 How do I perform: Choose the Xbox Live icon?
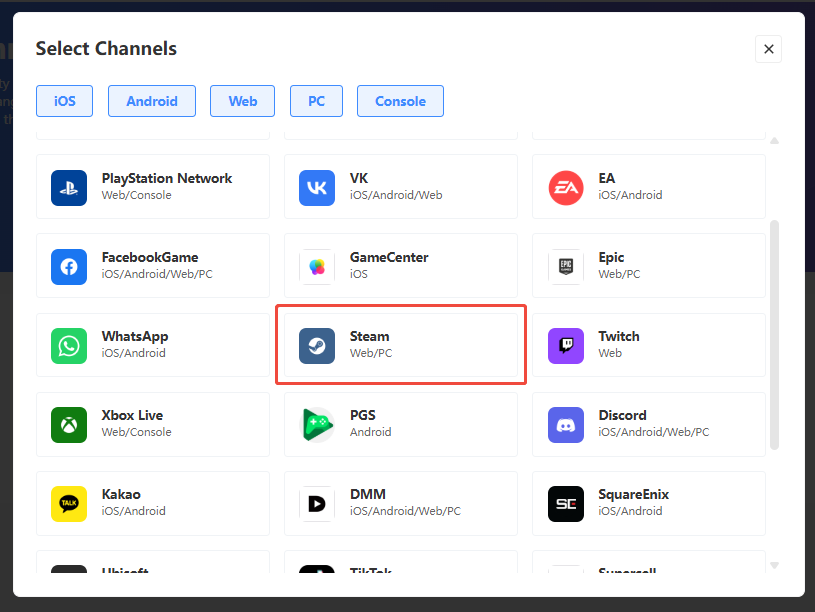[69, 424]
